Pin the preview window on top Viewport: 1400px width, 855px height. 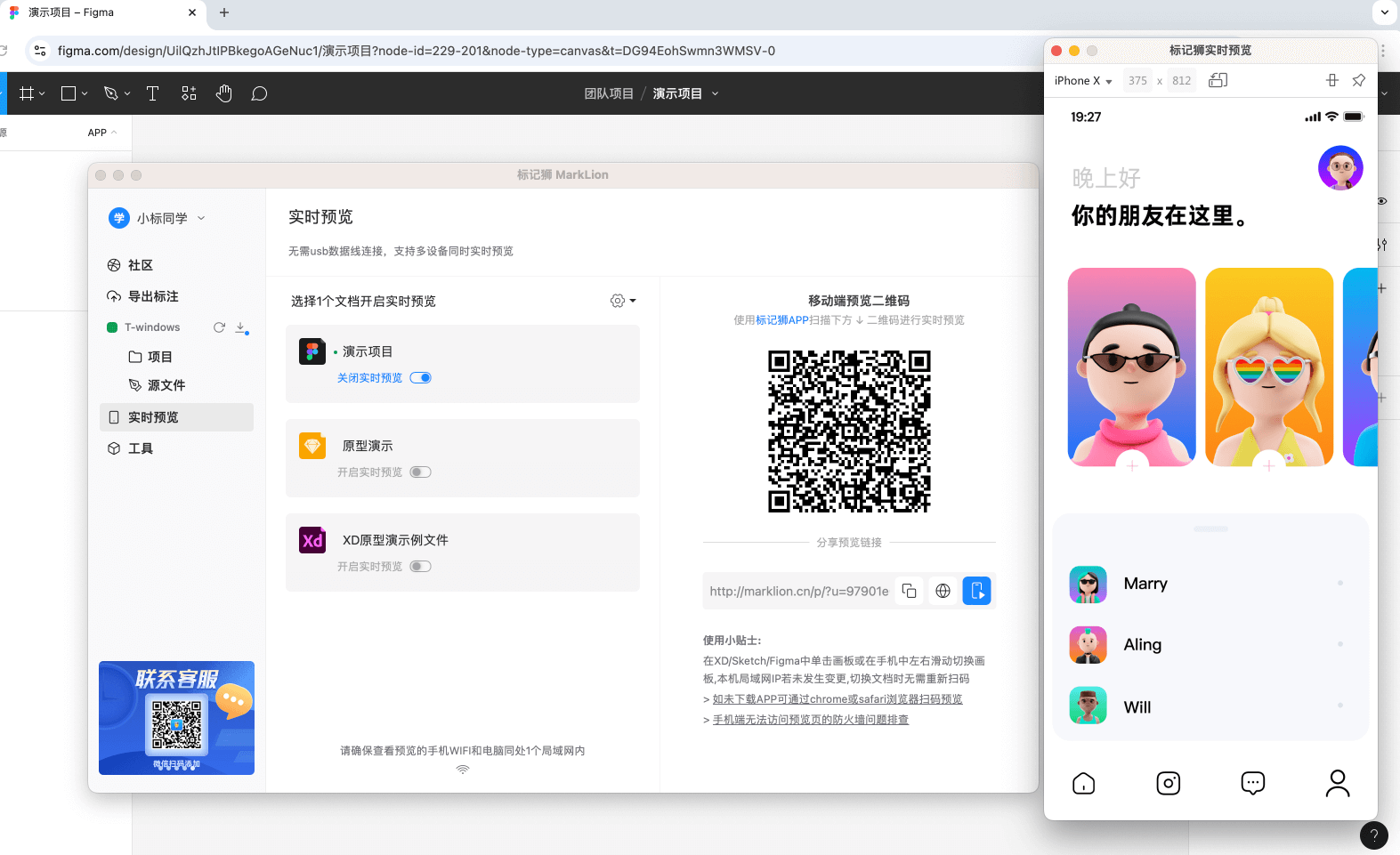coord(1358,80)
